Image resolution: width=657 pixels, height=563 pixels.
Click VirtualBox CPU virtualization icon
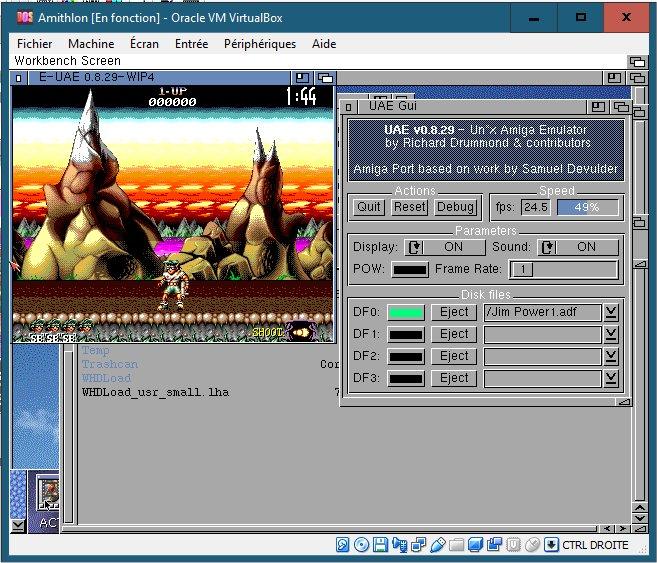coord(513,545)
